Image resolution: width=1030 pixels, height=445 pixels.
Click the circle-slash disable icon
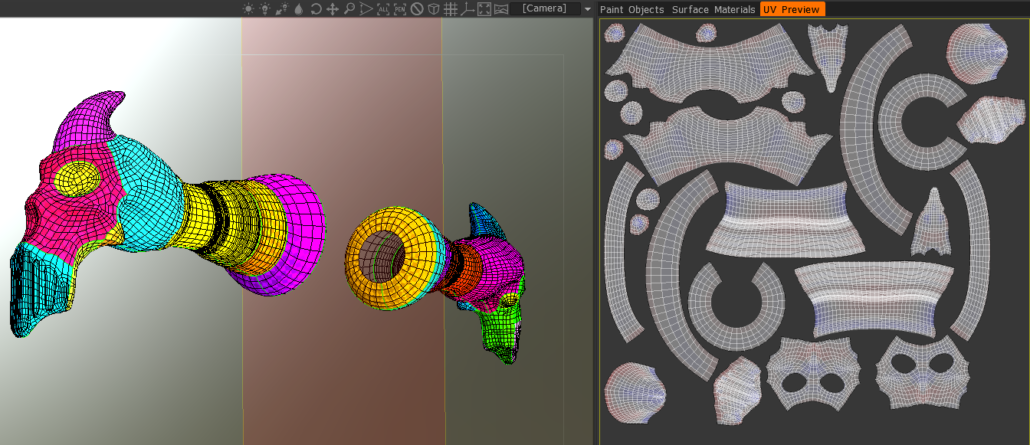coord(416,9)
